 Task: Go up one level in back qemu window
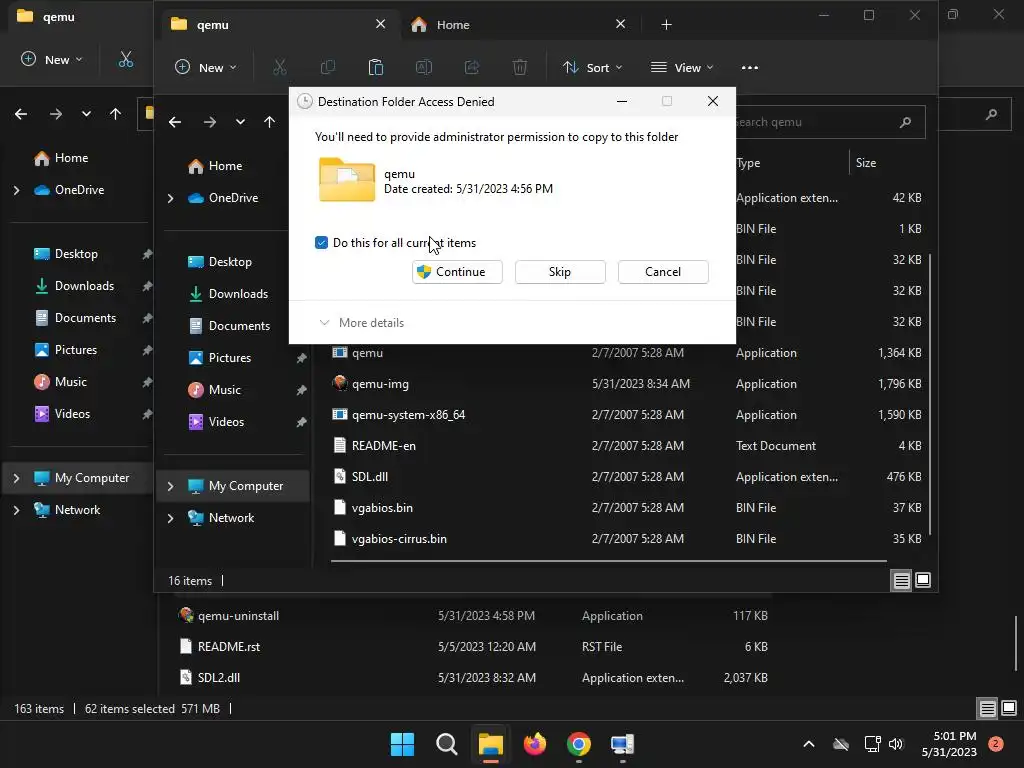point(116,114)
